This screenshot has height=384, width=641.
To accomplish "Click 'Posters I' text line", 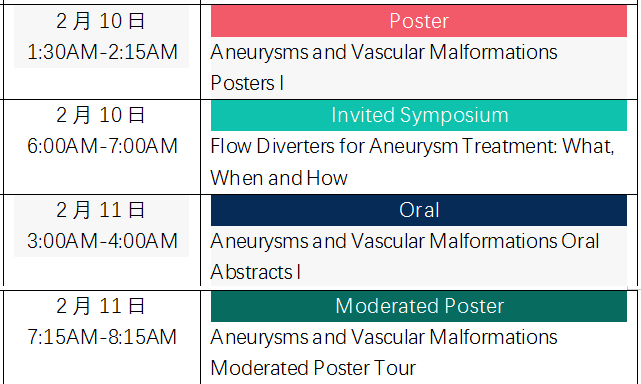I will [247, 83].
